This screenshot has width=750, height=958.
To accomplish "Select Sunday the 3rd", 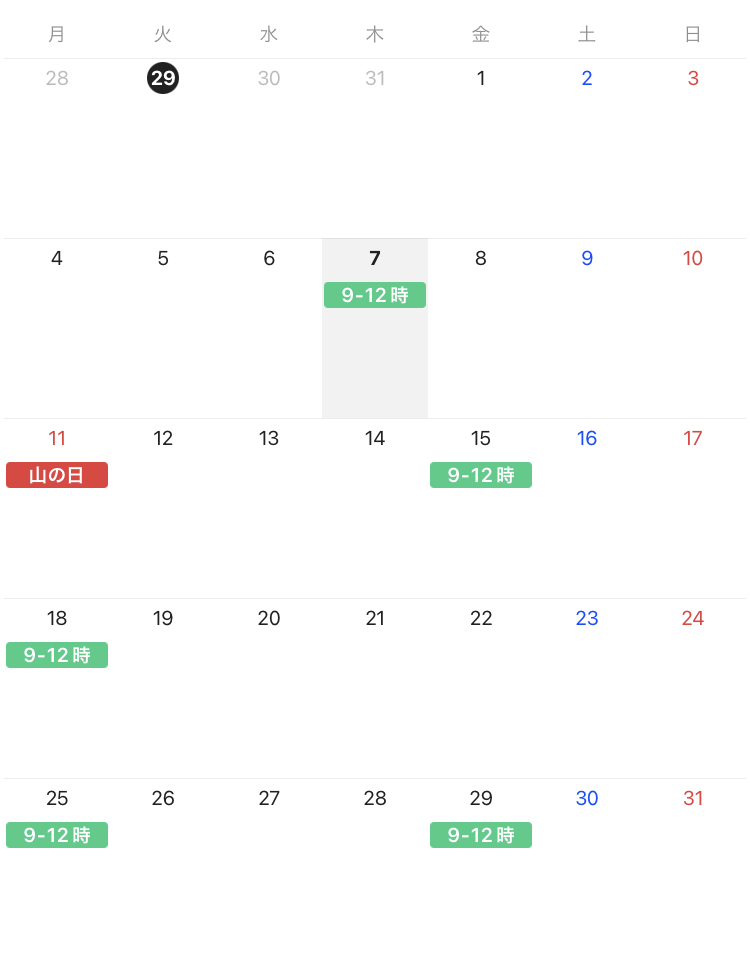I will 693,78.
